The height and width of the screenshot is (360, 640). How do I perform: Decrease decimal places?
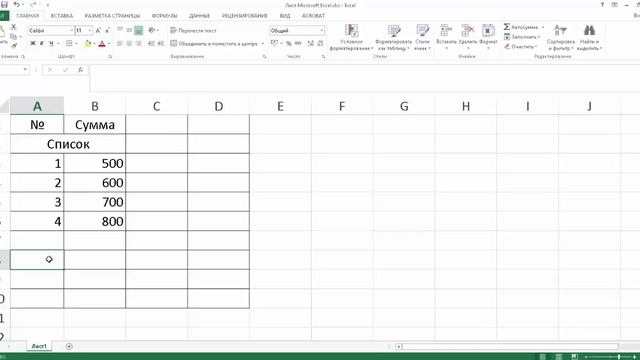pyautogui.click(x=320, y=43)
